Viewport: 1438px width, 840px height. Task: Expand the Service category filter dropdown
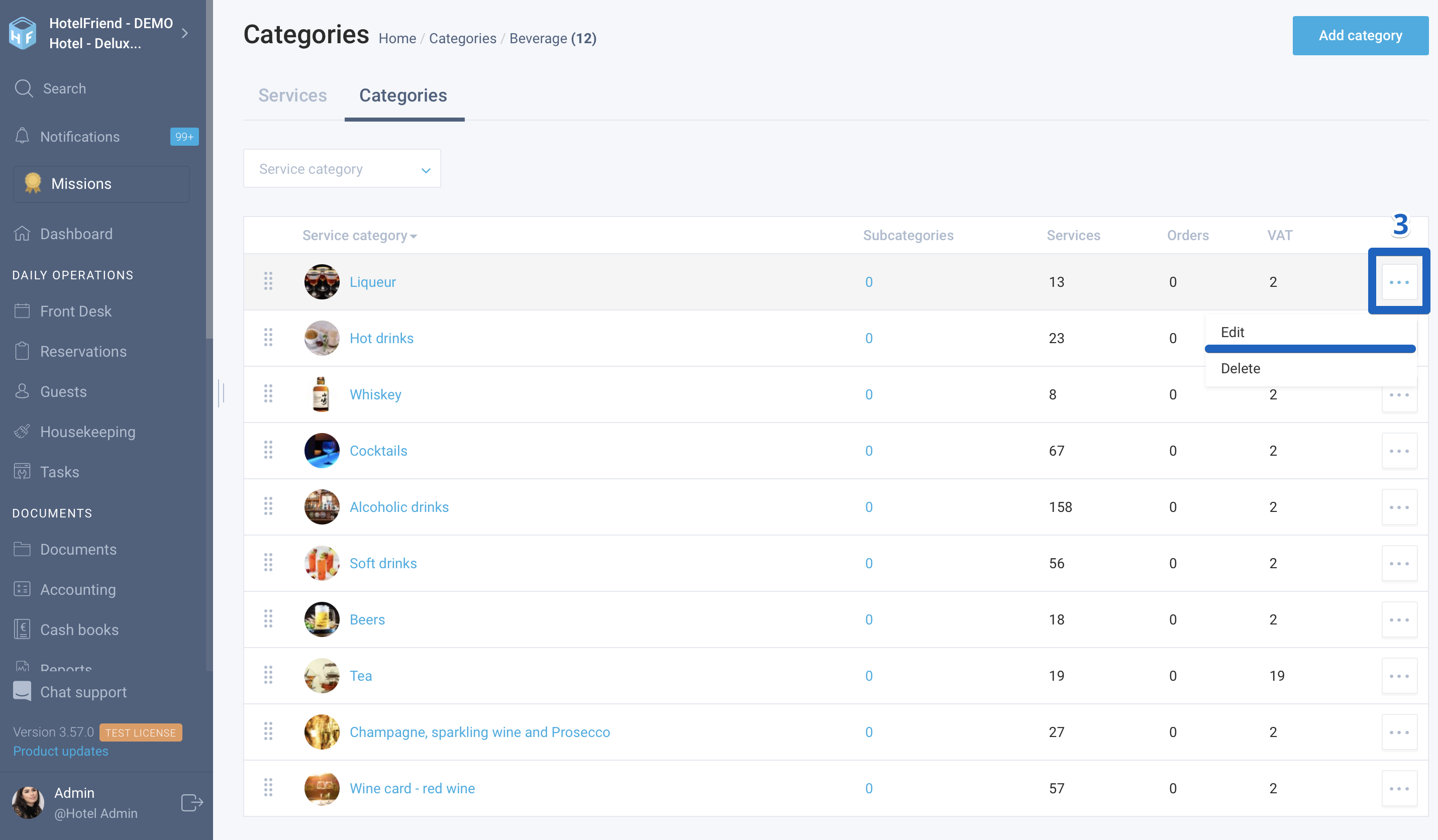click(342, 169)
